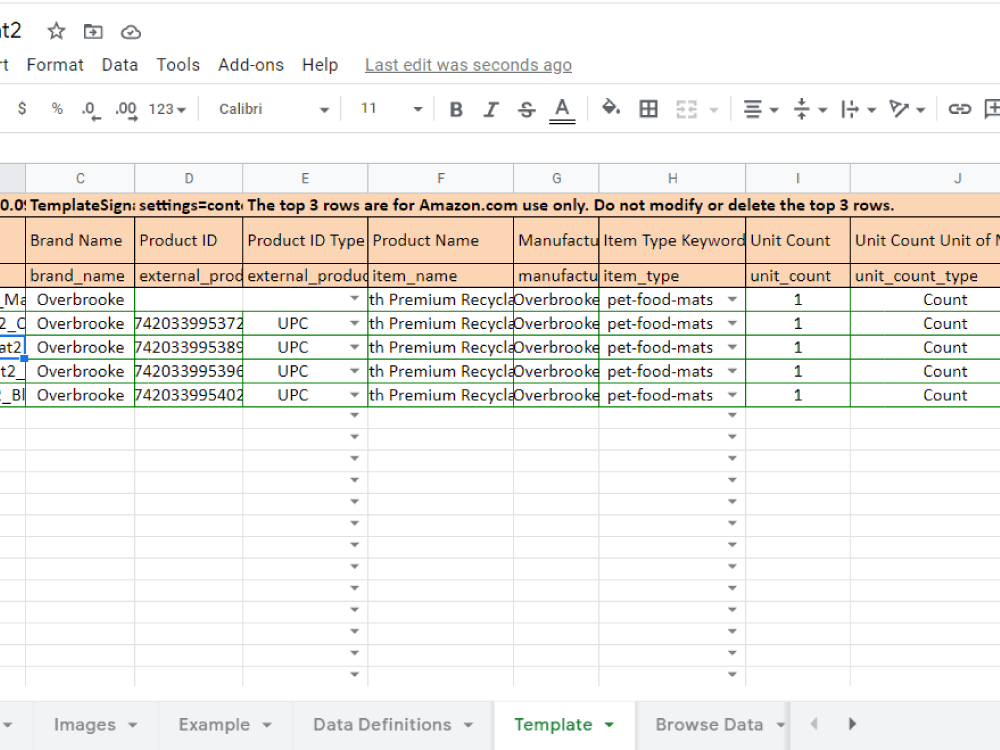Open the Calibri font dropdown
The image size is (1000, 750).
[x=270, y=108]
